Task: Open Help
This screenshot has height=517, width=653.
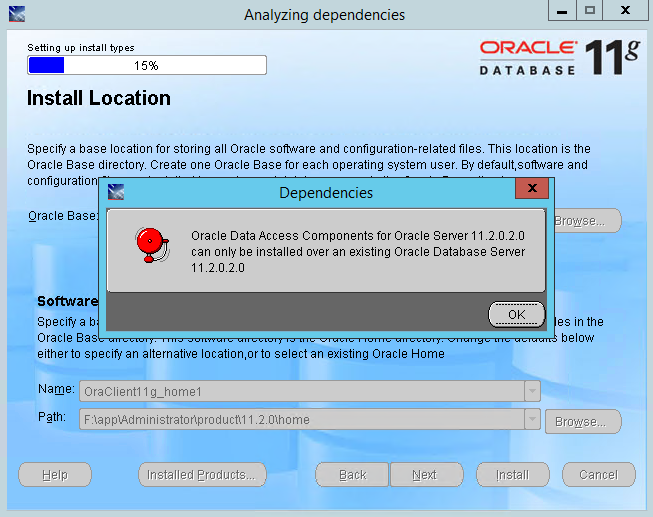Action: 55,475
